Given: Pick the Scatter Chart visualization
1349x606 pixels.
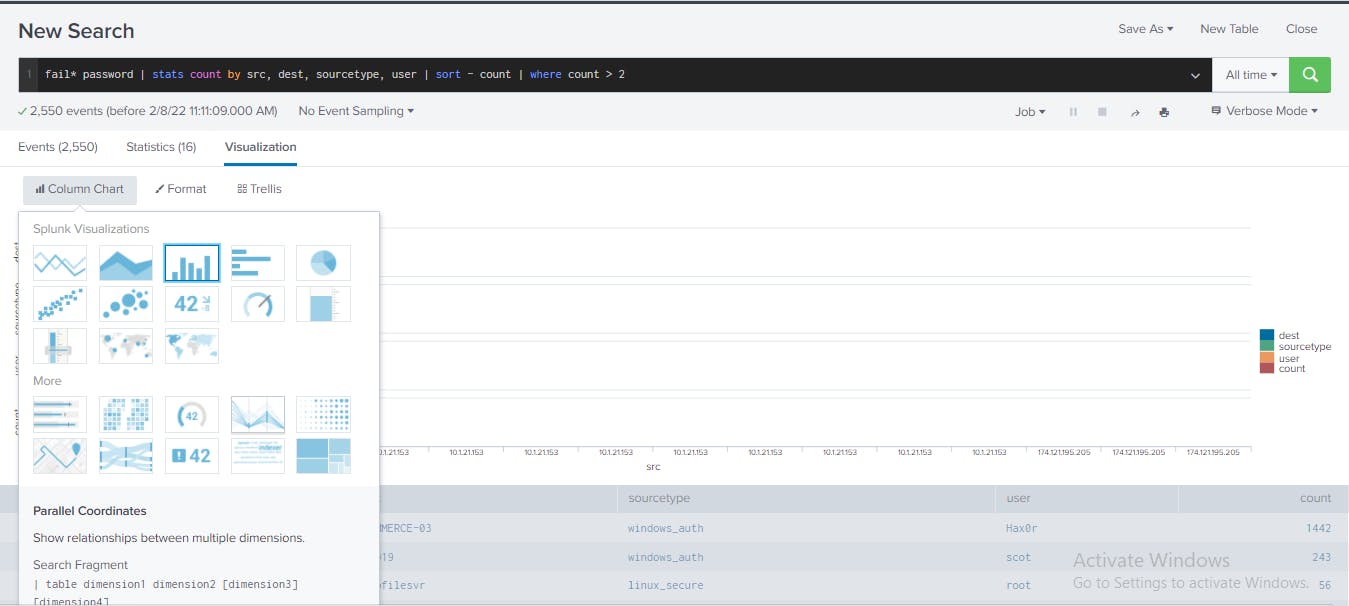Looking at the screenshot, I should coord(60,304).
